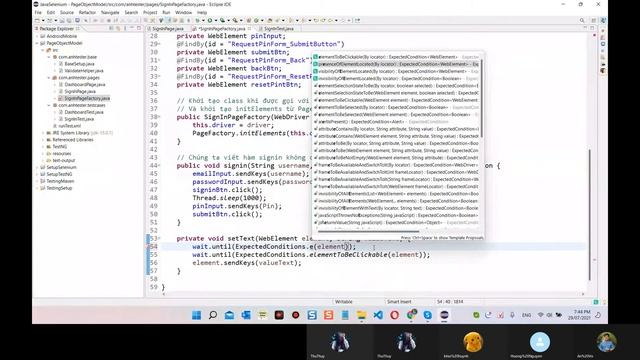Expand the Referenced Libraries node
The width and height of the screenshot is (640, 360).
point(43,140)
